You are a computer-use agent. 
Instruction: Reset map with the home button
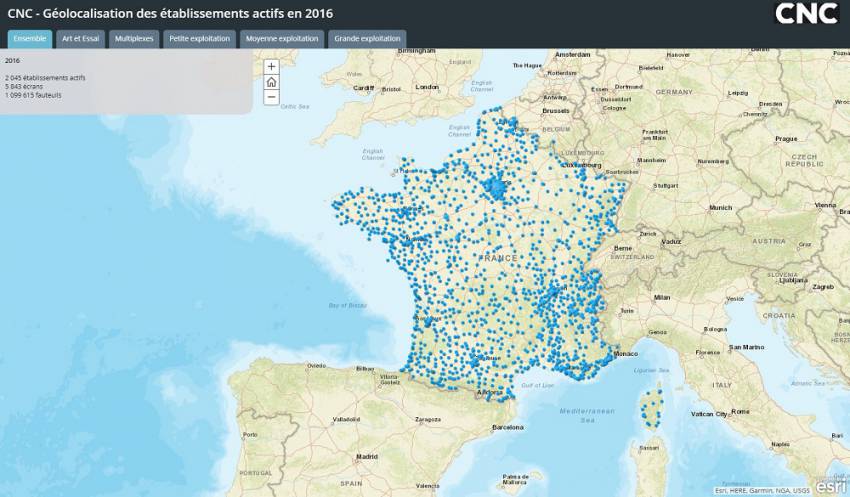pos(271,82)
